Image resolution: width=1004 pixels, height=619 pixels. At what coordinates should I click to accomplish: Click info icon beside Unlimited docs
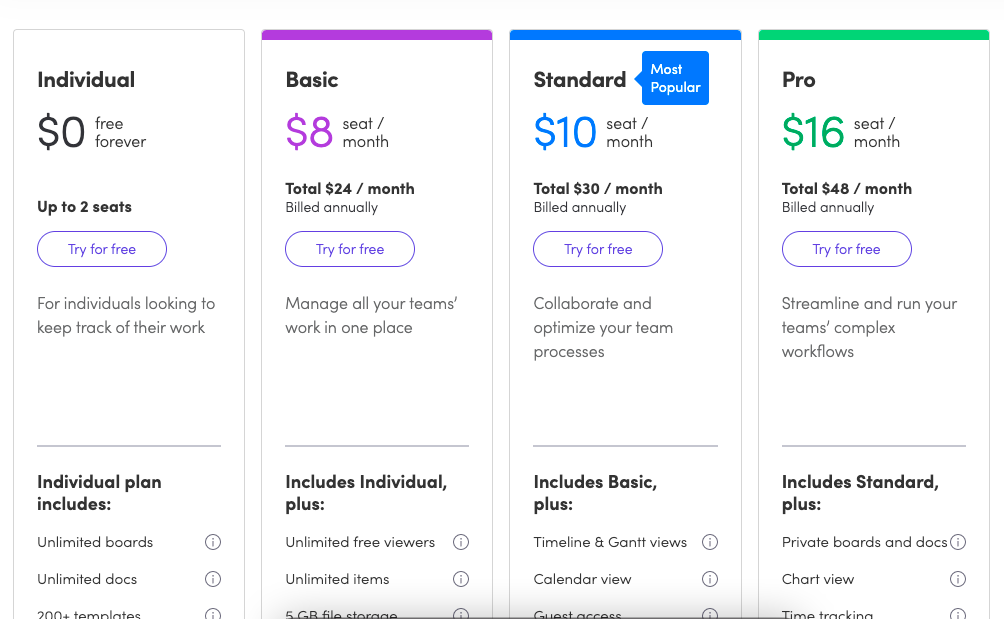point(213,579)
